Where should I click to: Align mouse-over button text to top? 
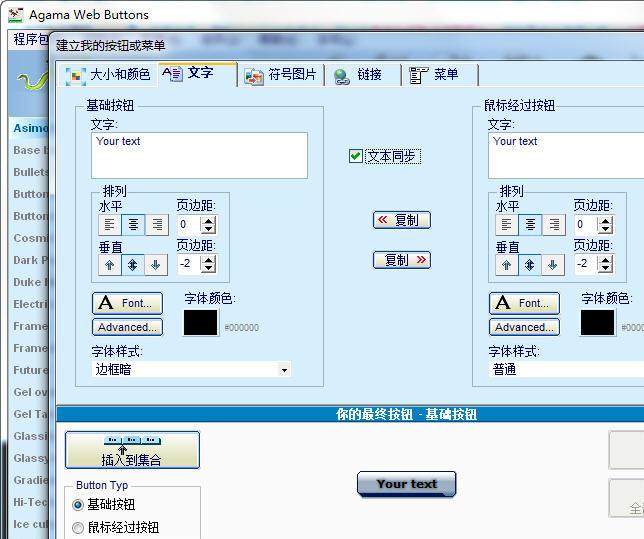pos(507,265)
